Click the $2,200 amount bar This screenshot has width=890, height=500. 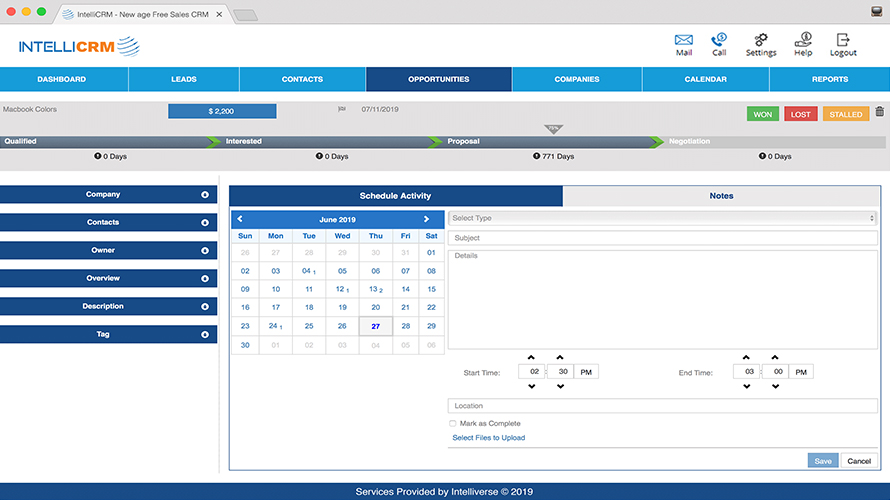tap(222, 111)
